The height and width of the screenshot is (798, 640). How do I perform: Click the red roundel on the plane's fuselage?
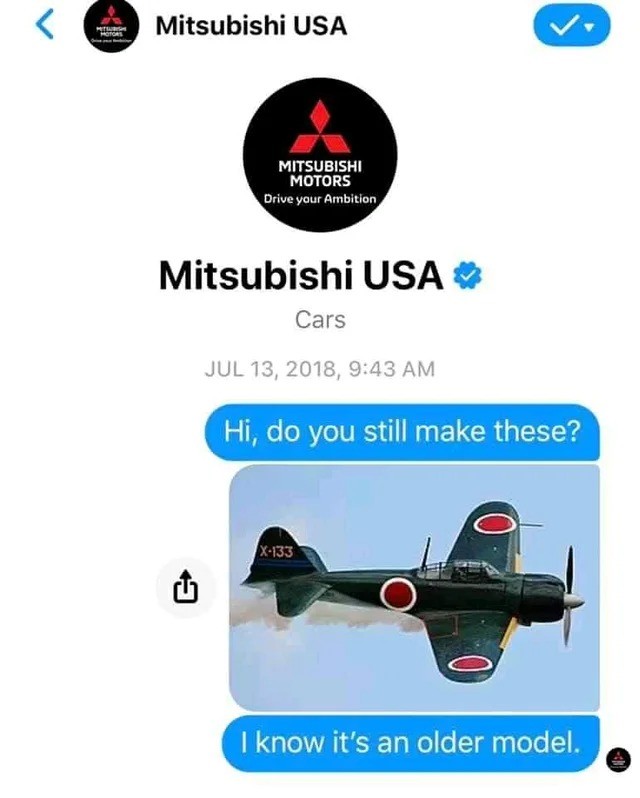click(x=398, y=594)
